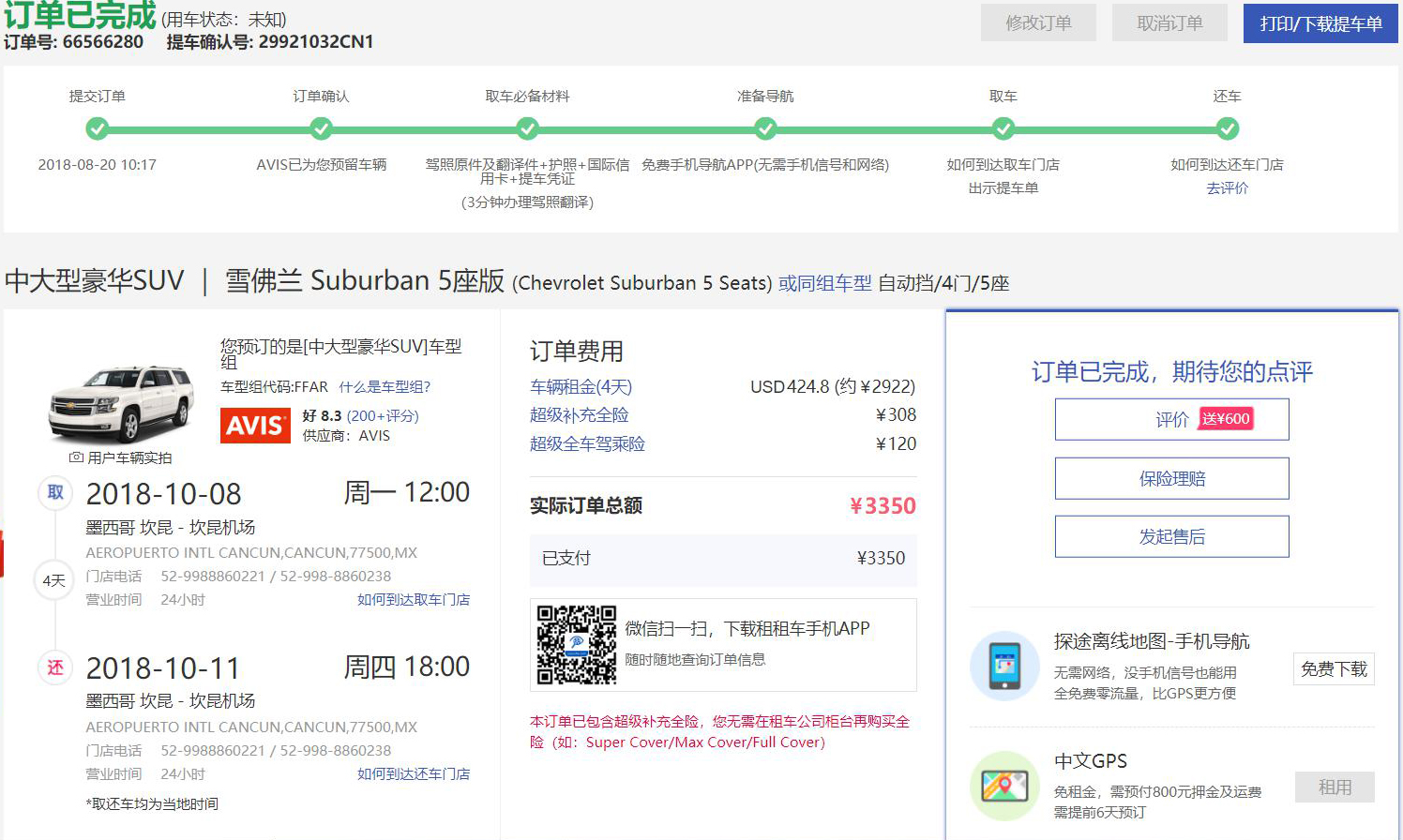Click the 已支付 payment row
1403x840 pixels.
point(723,558)
